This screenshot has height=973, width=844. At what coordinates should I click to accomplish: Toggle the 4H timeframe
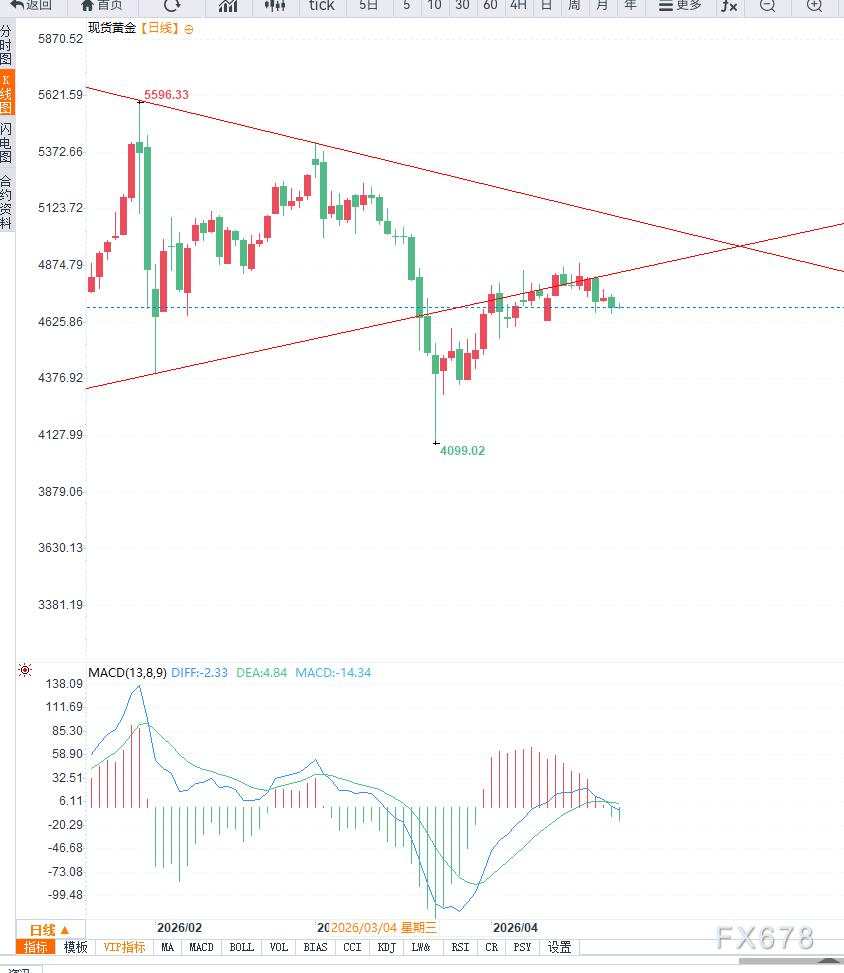pyautogui.click(x=518, y=5)
